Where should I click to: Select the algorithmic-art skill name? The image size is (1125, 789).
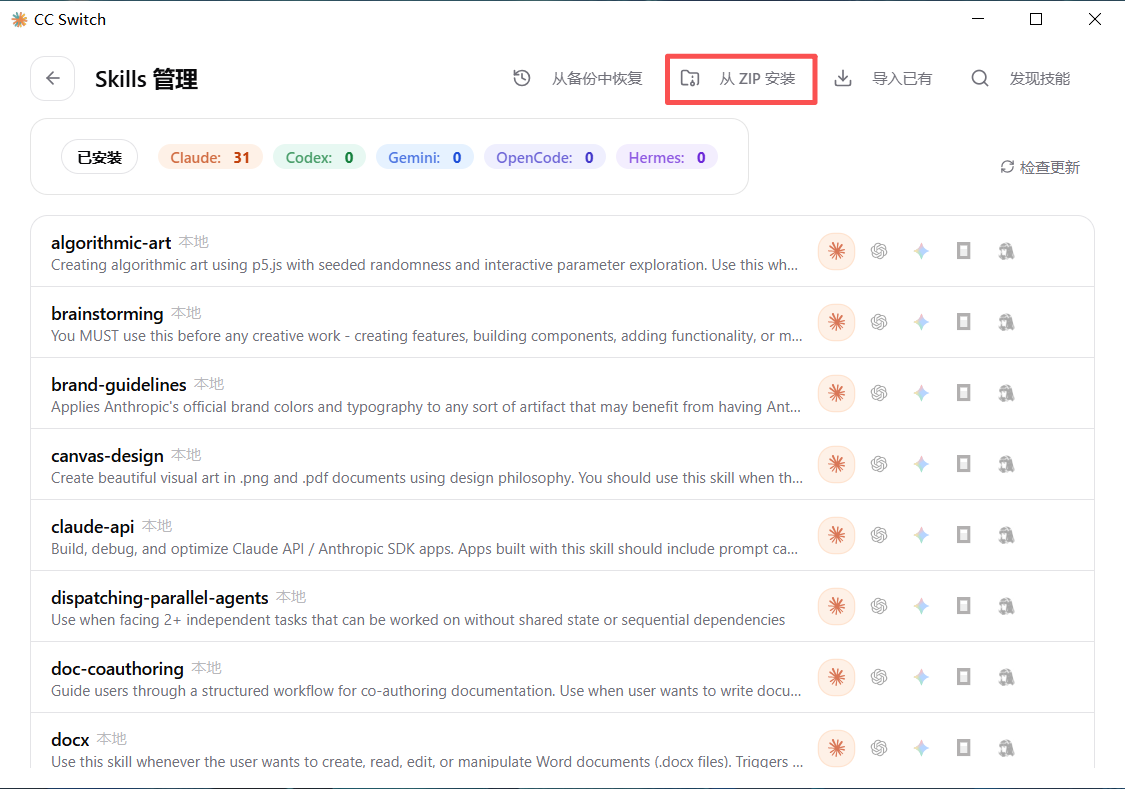[x=111, y=243]
